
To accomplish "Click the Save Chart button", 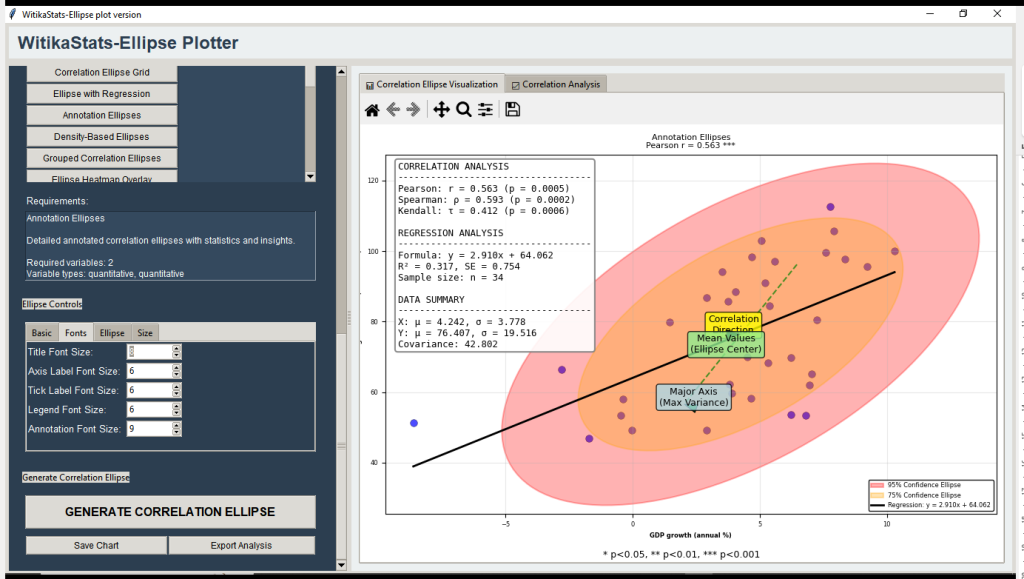I will click(x=97, y=546).
